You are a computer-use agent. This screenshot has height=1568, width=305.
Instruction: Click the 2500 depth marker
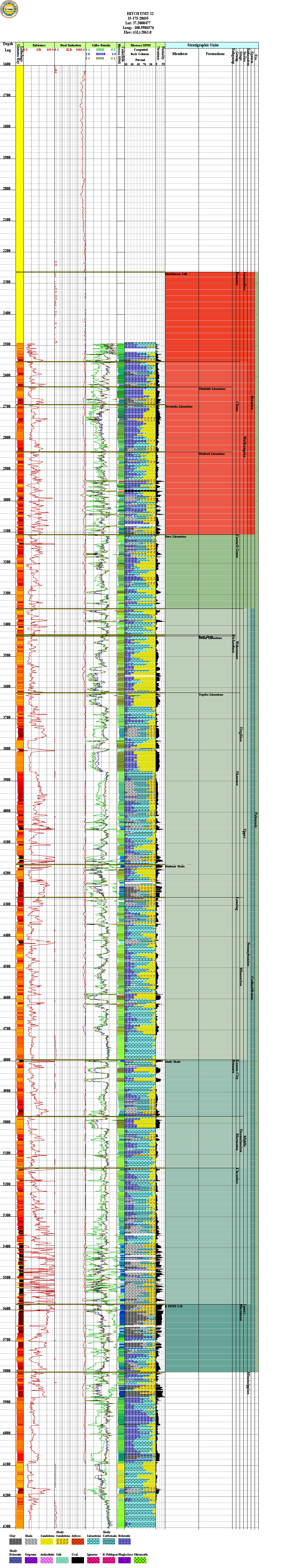click(x=7, y=344)
